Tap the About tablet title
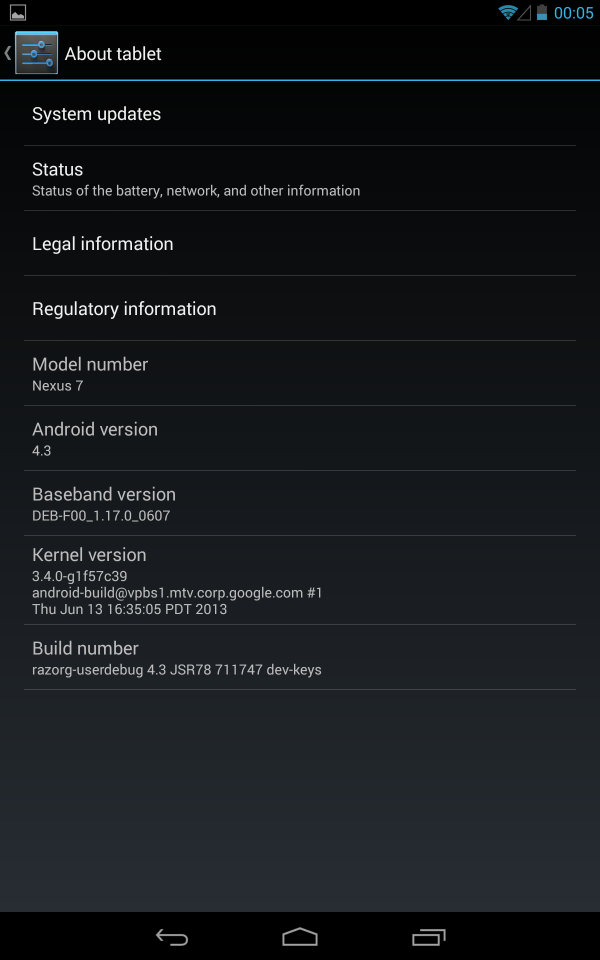 tap(113, 54)
